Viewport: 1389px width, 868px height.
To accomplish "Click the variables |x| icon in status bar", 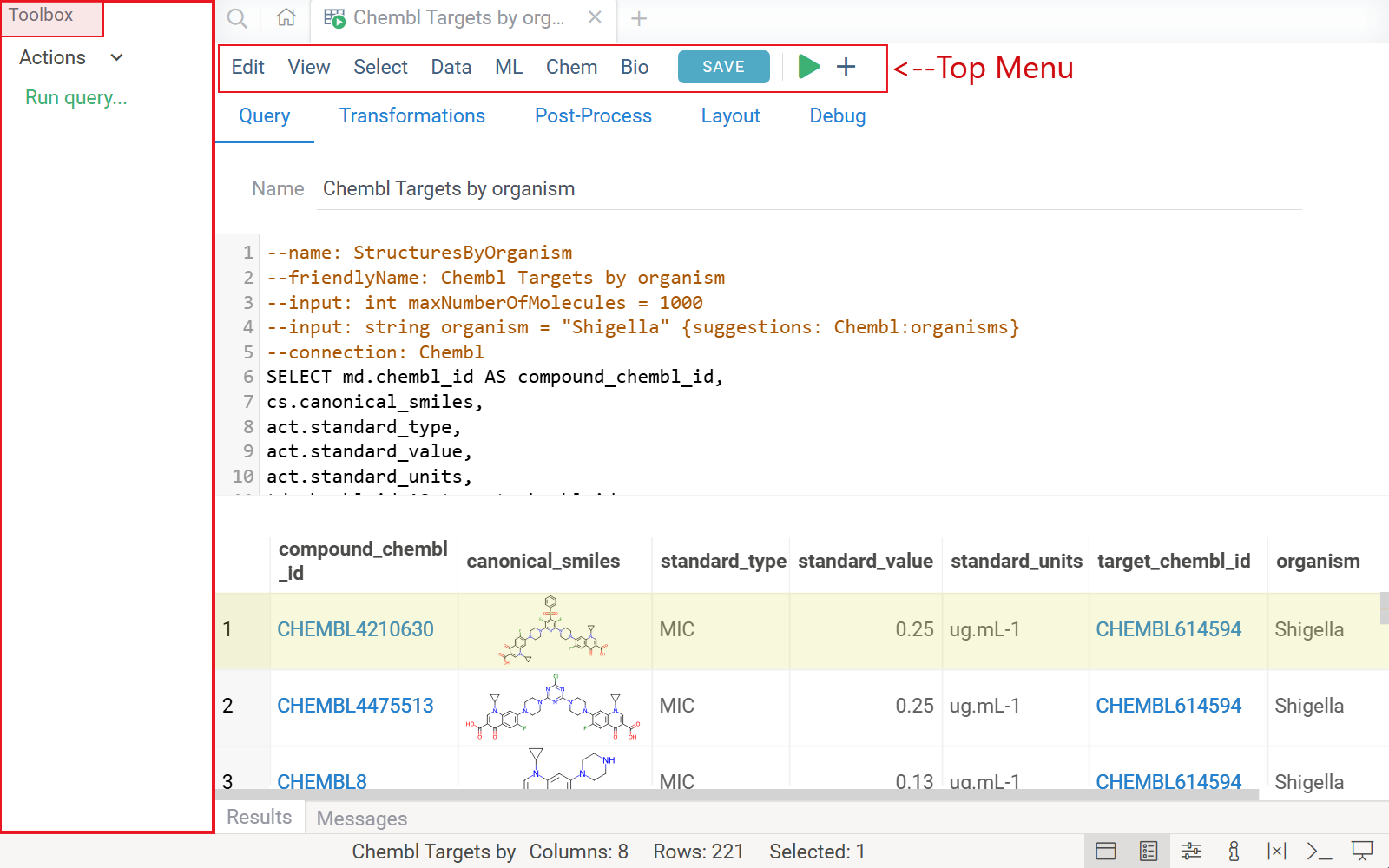I will (x=1276, y=852).
